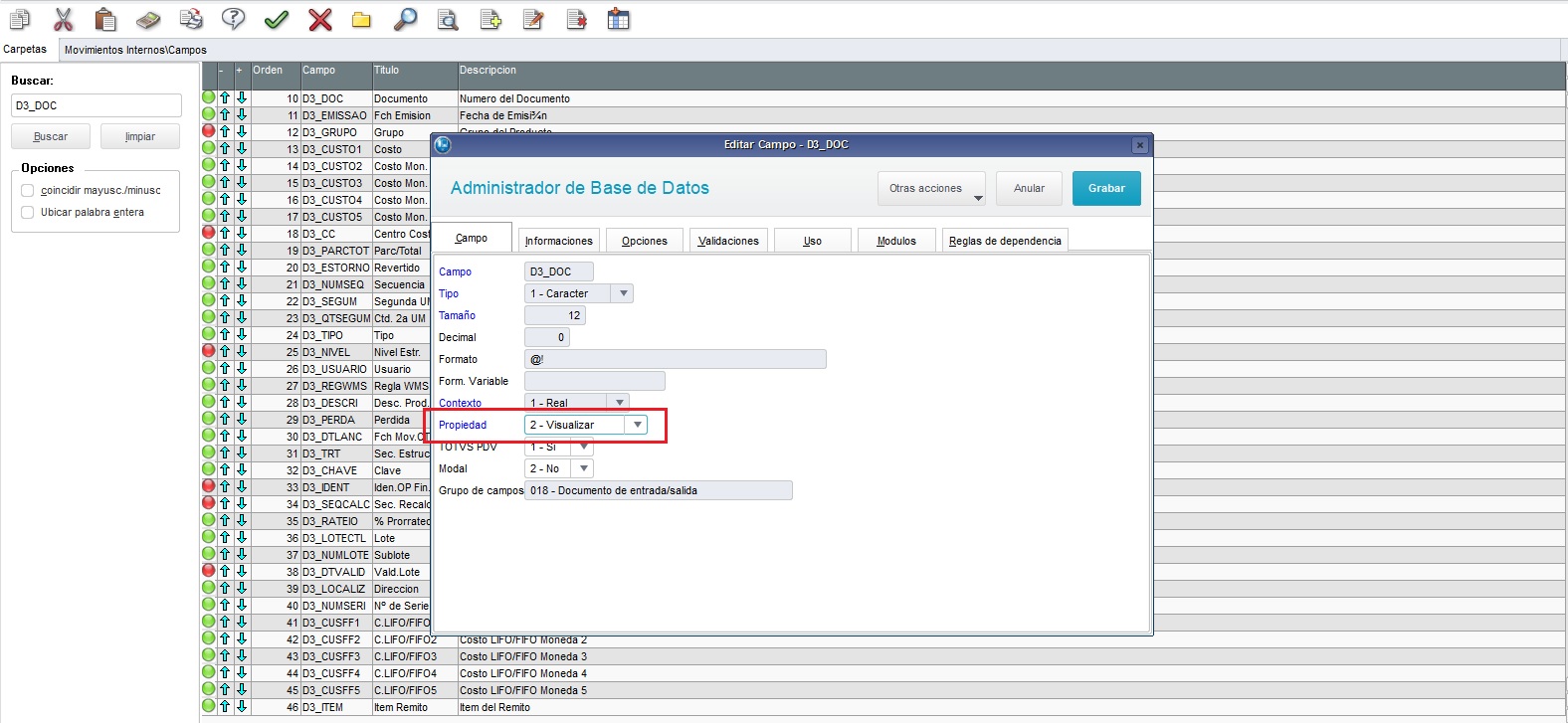Click the red status dot on D3_DTVALID row
This screenshot has width=1568, height=723.
pos(209,571)
